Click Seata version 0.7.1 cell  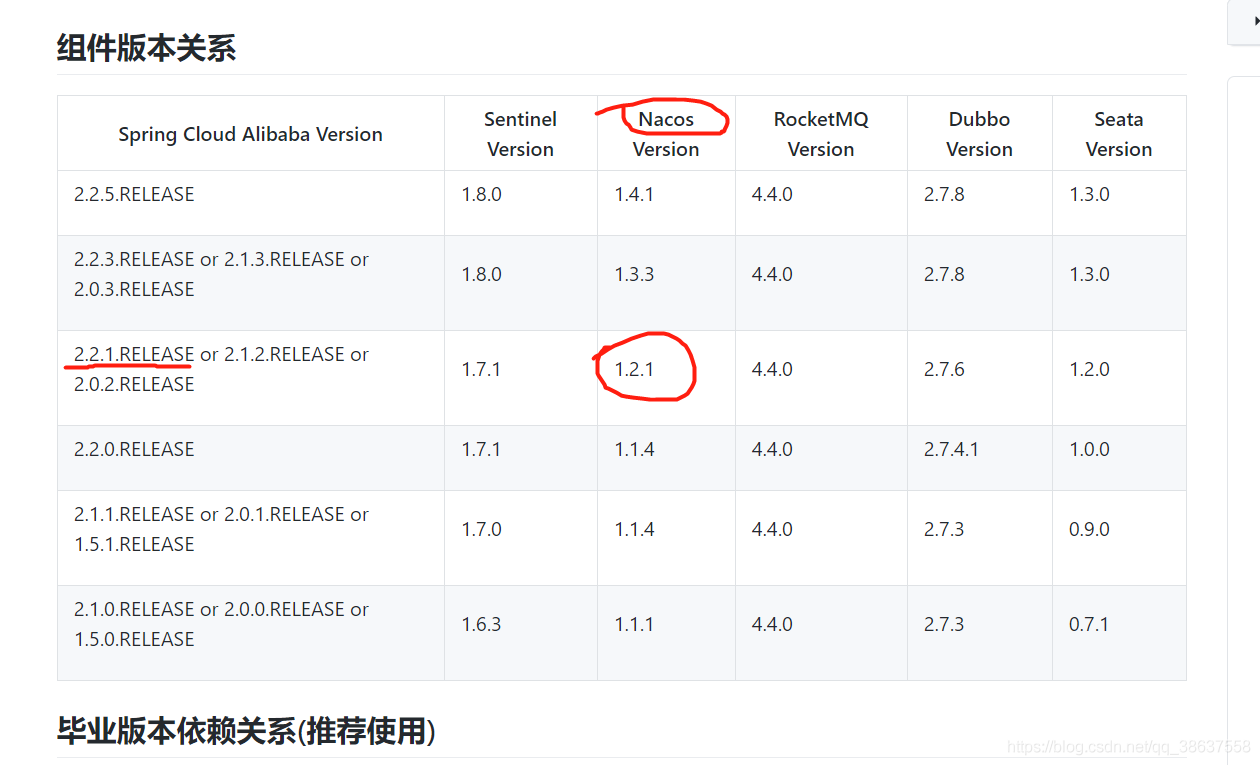(1119, 633)
